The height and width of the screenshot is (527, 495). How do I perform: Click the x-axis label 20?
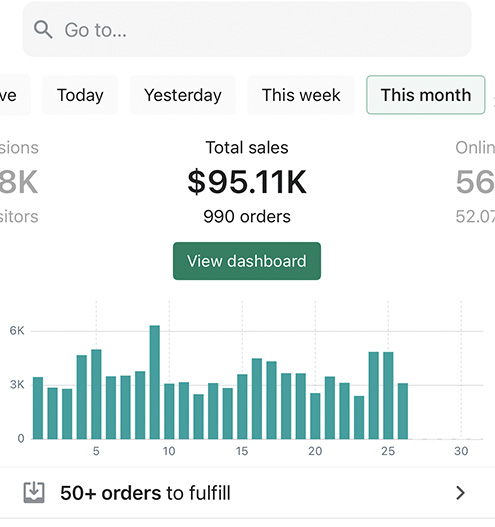[315, 451]
